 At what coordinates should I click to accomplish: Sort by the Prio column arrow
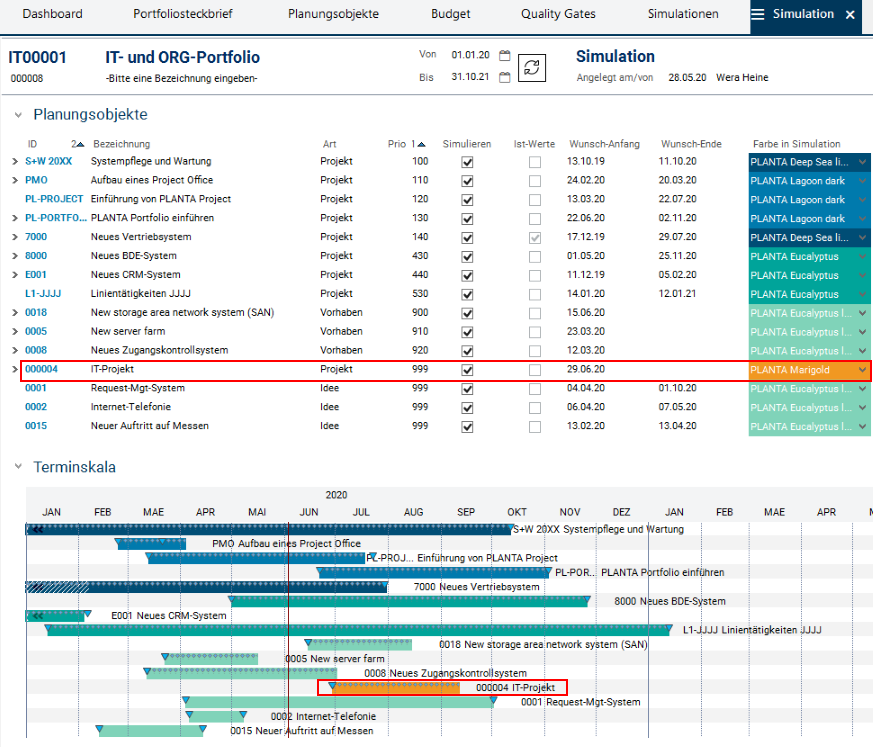[x=421, y=144]
